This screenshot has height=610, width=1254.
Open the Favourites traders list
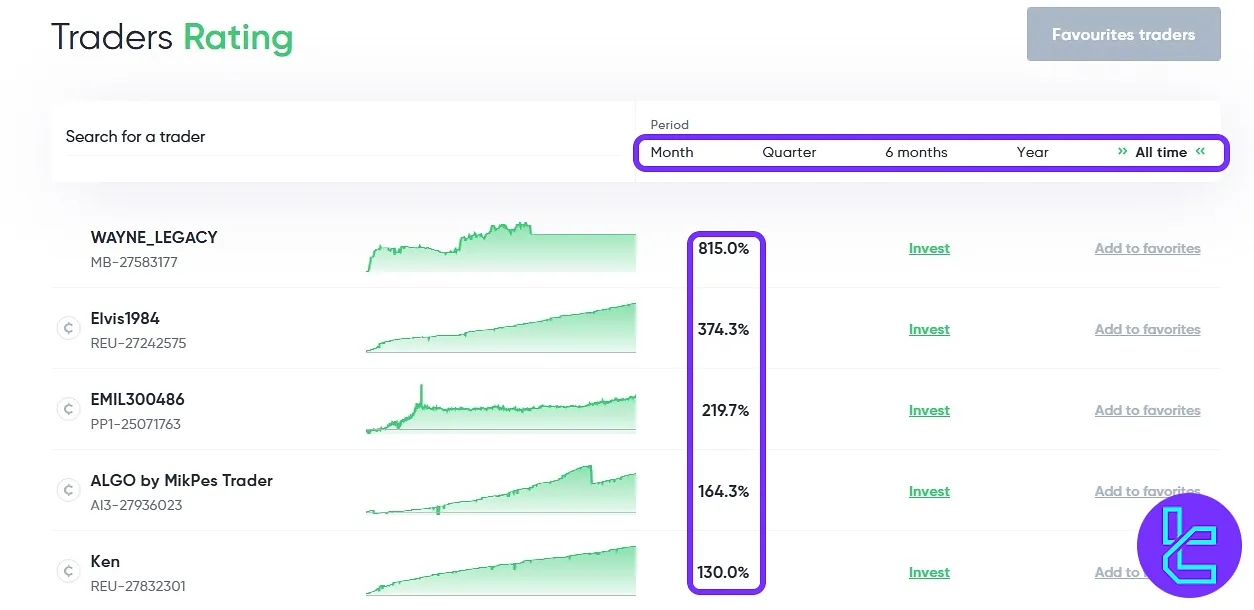coord(1123,34)
